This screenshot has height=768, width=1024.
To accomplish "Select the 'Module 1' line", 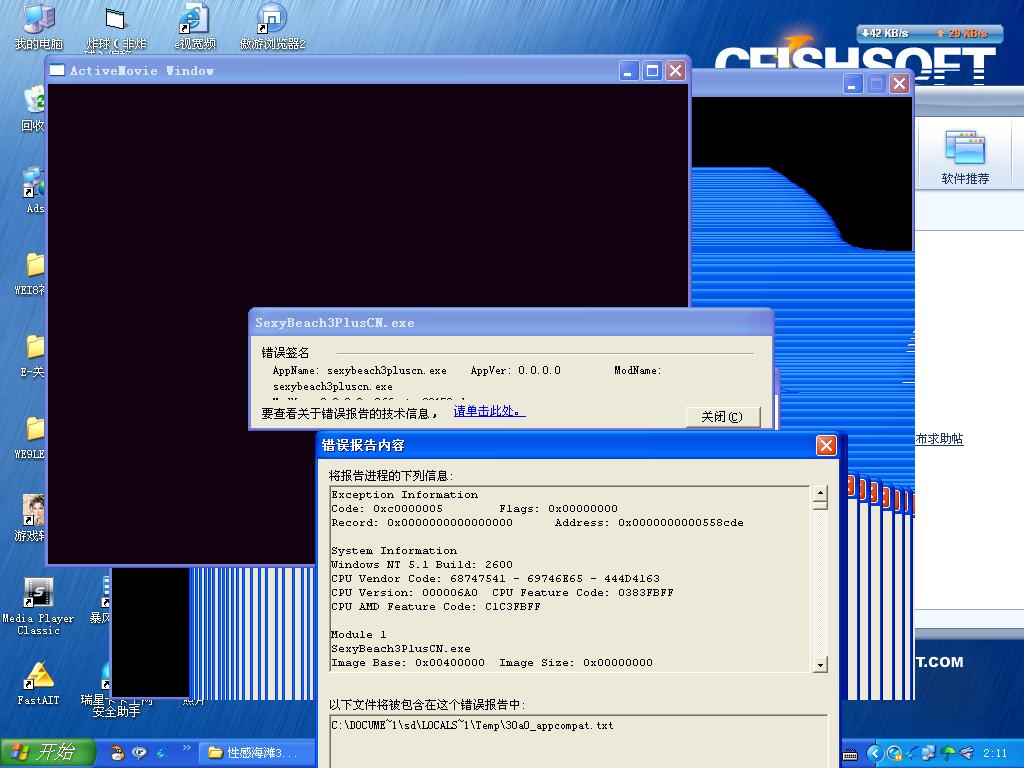I will tap(359, 635).
